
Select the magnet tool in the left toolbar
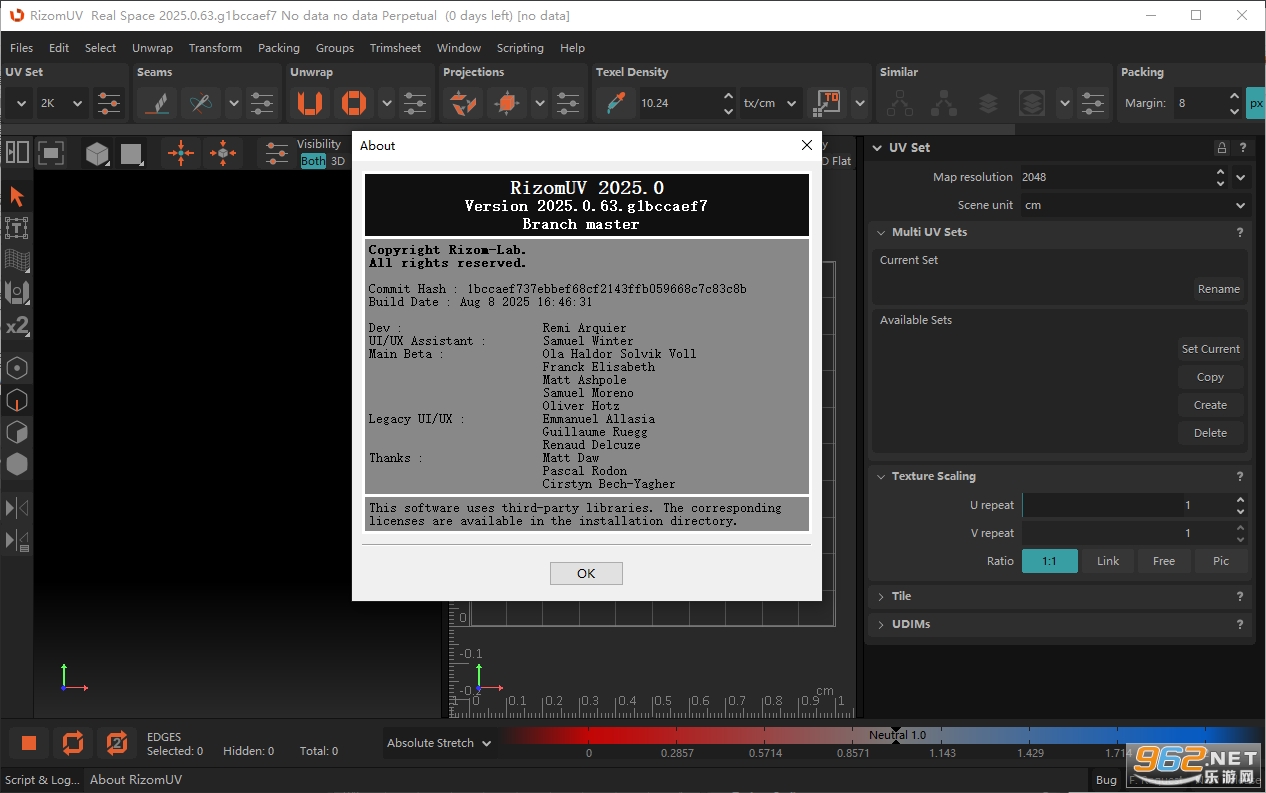tap(17, 292)
